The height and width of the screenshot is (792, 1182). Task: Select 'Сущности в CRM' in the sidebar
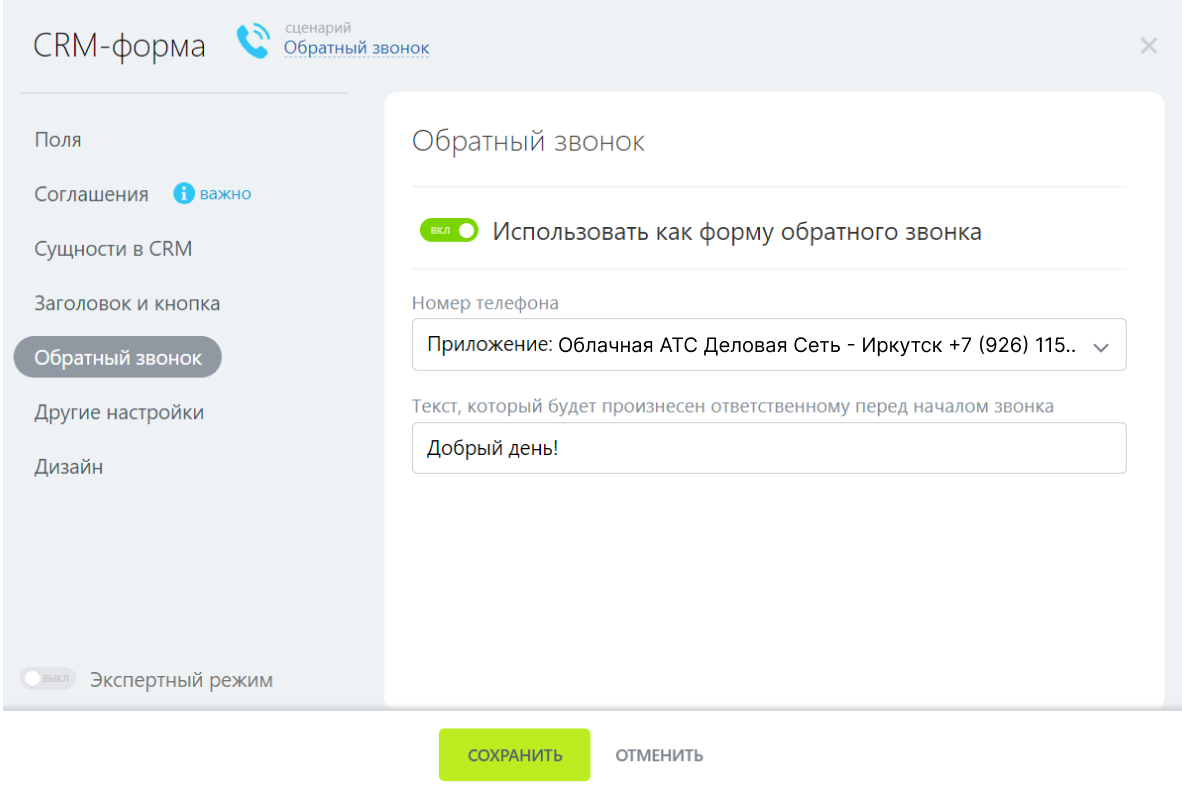coord(113,249)
